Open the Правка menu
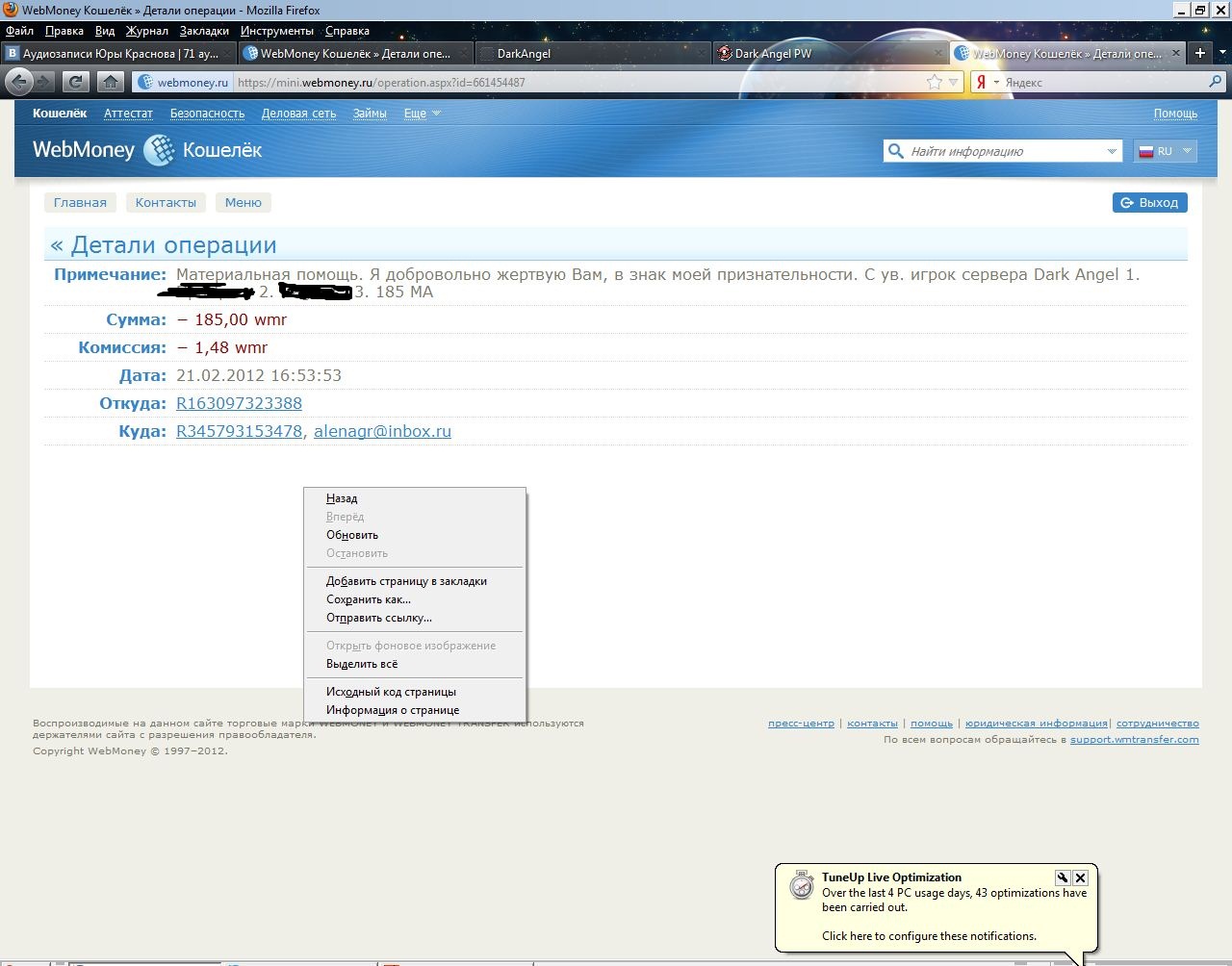 pyautogui.click(x=64, y=31)
